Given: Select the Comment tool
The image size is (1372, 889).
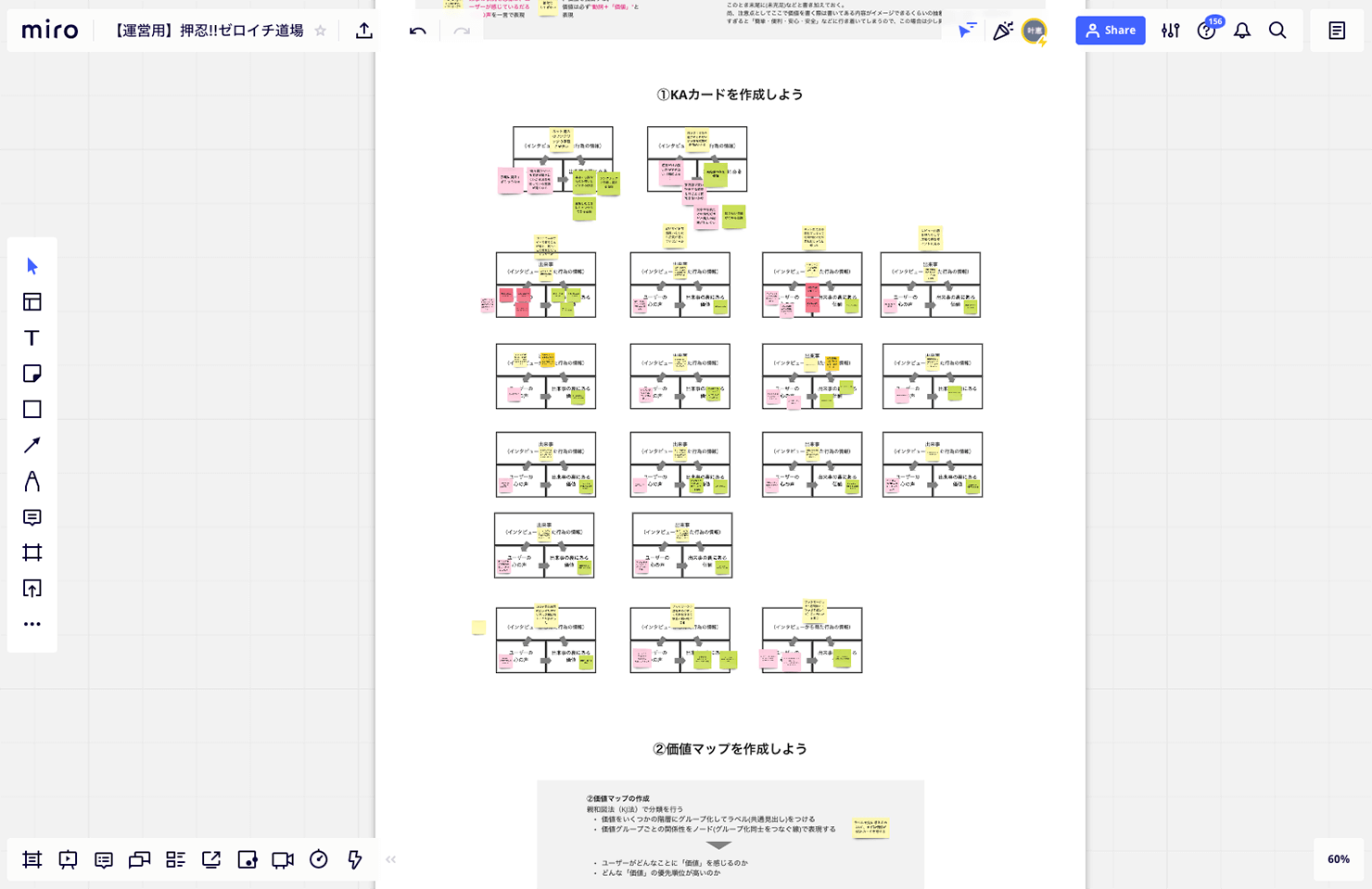Looking at the screenshot, I should [x=32, y=517].
